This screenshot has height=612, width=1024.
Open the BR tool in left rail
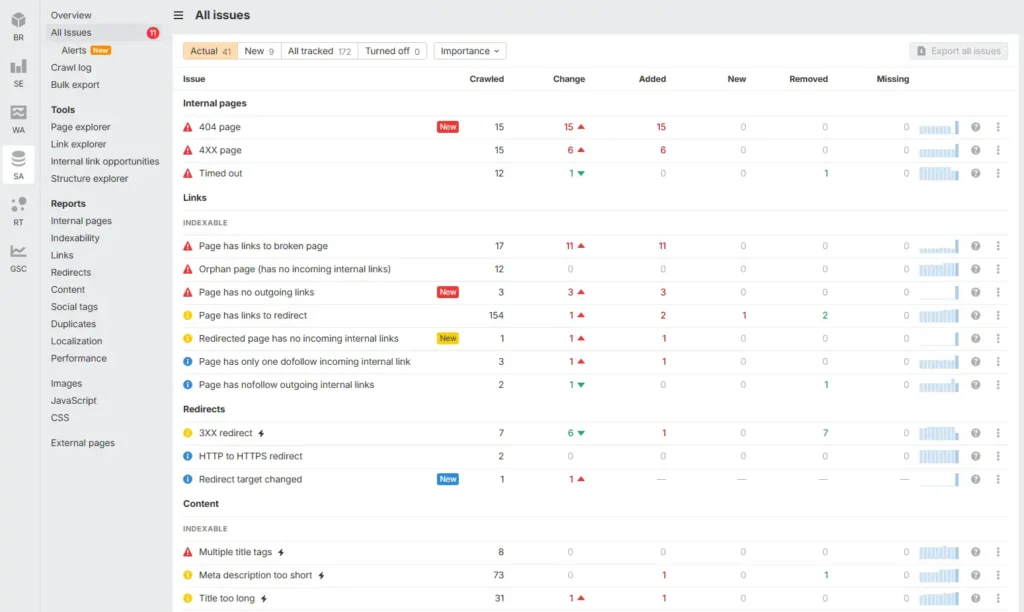point(18,26)
